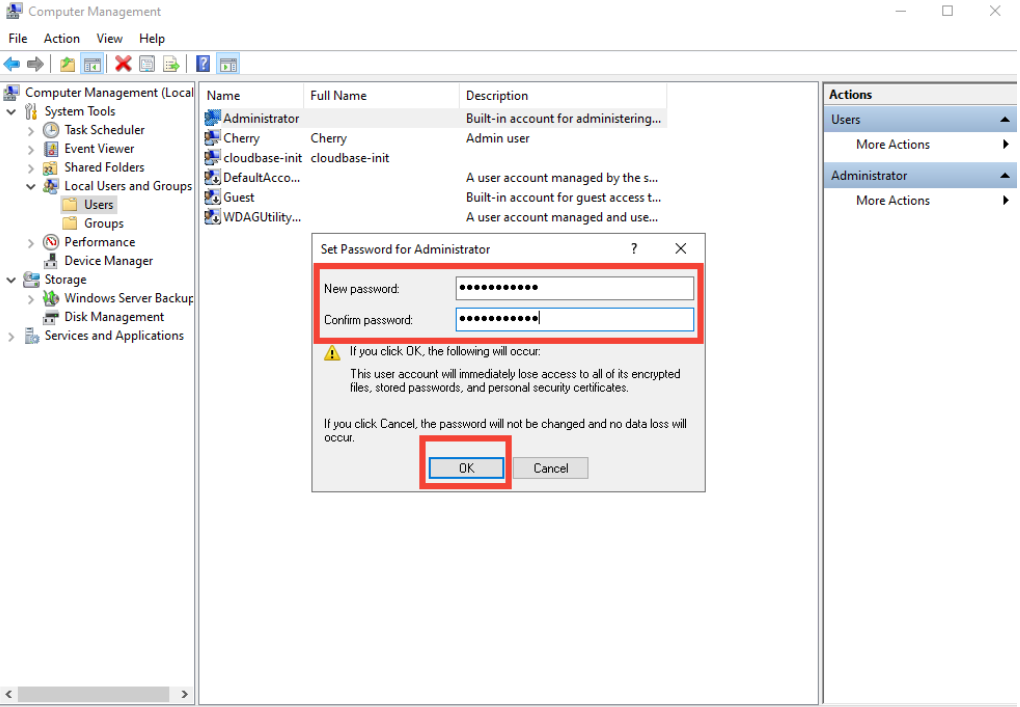This screenshot has height=707, width=1020.
Task: Click the Properties toolbar icon
Action: (147, 64)
